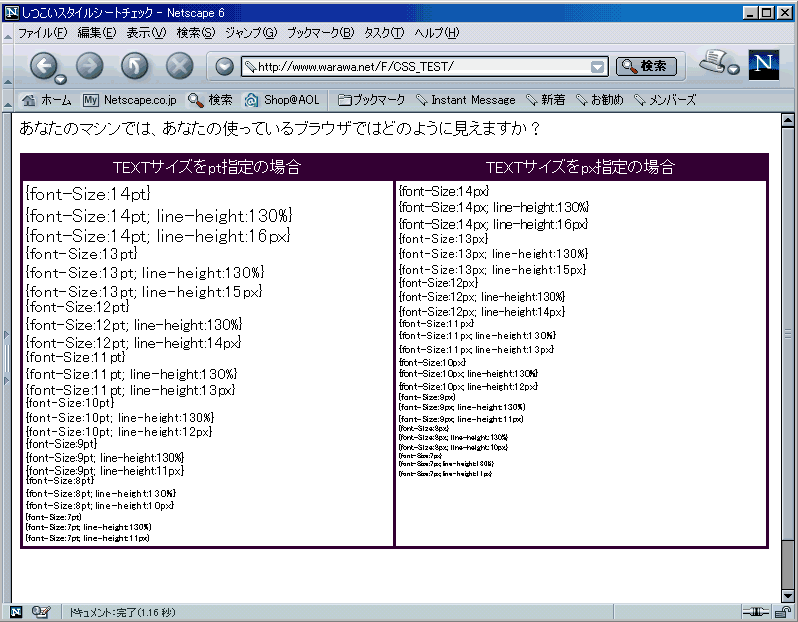The height and width of the screenshot is (622, 798).
Task: Open the URL bar history dropdown arrow
Action: click(597, 67)
